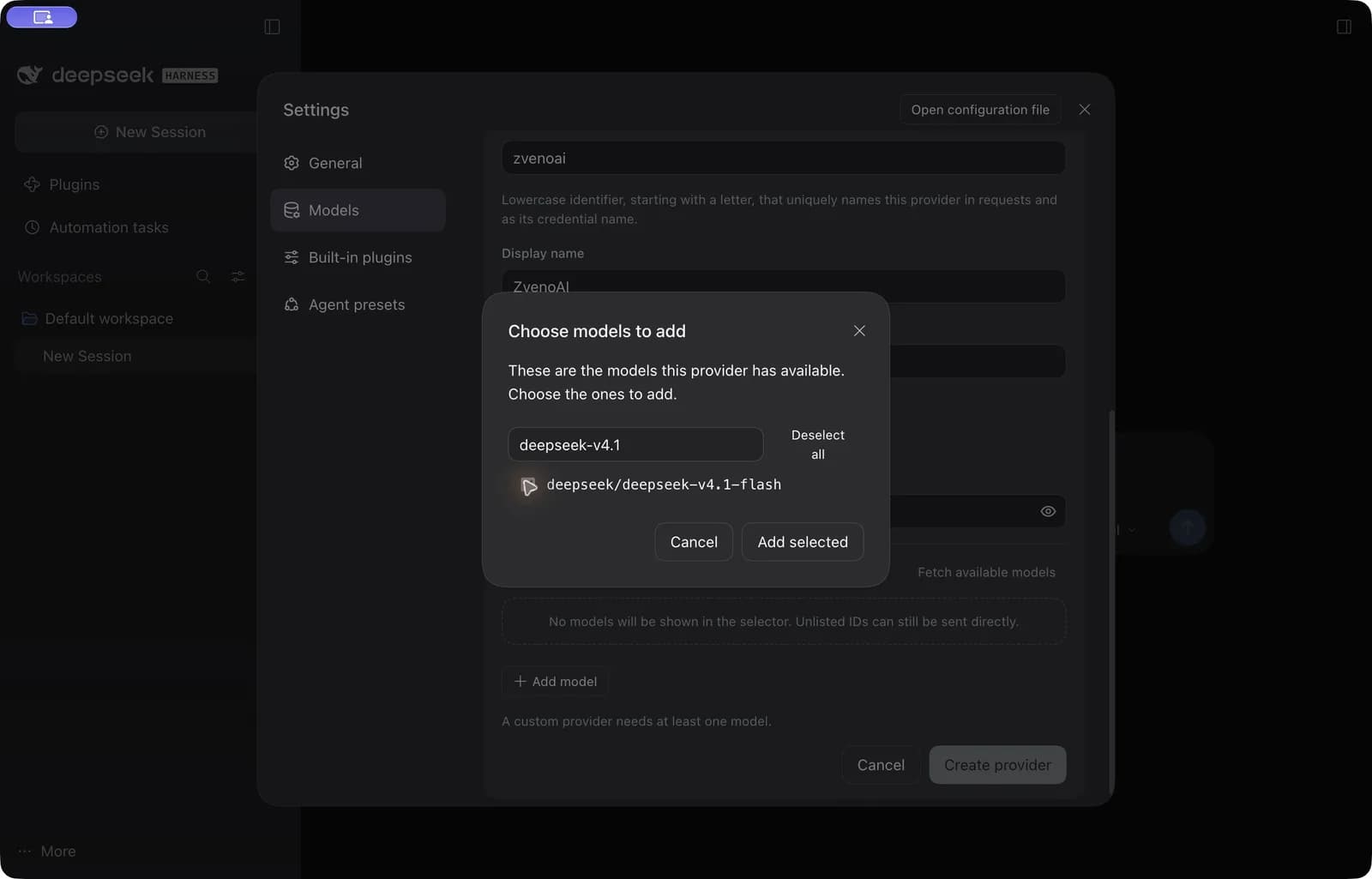
Task: Close the Choose models to add dialog
Action: 859,331
